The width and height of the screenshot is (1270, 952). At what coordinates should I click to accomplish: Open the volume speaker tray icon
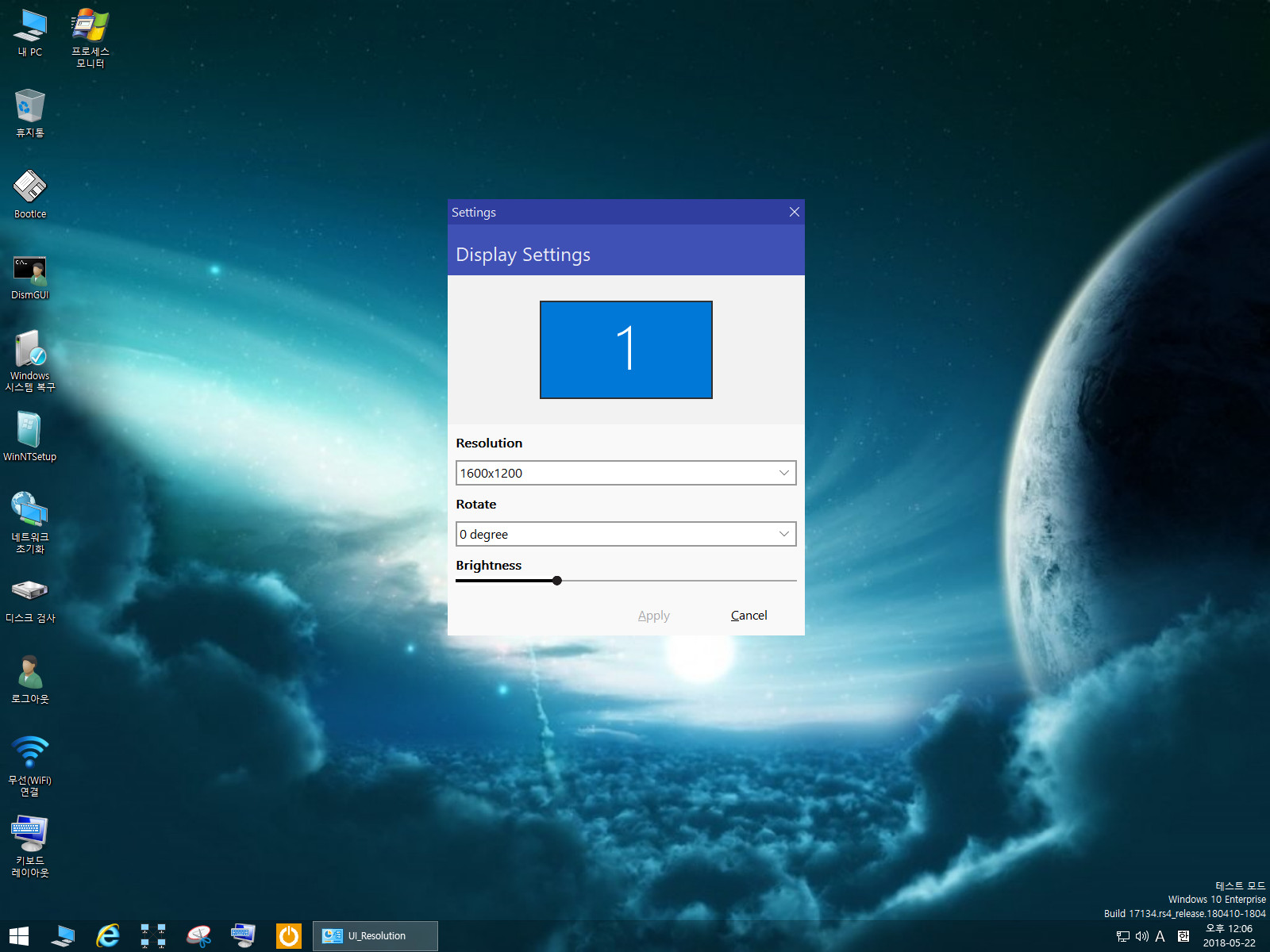click(x=1142, y=936)
